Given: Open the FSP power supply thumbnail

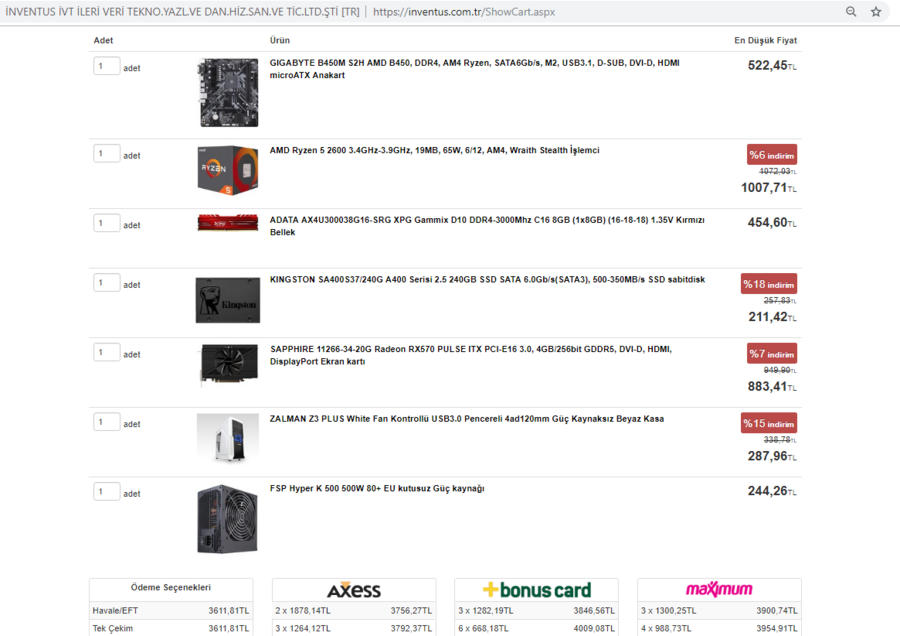Looking at the screenshot, I should [228, 519].
